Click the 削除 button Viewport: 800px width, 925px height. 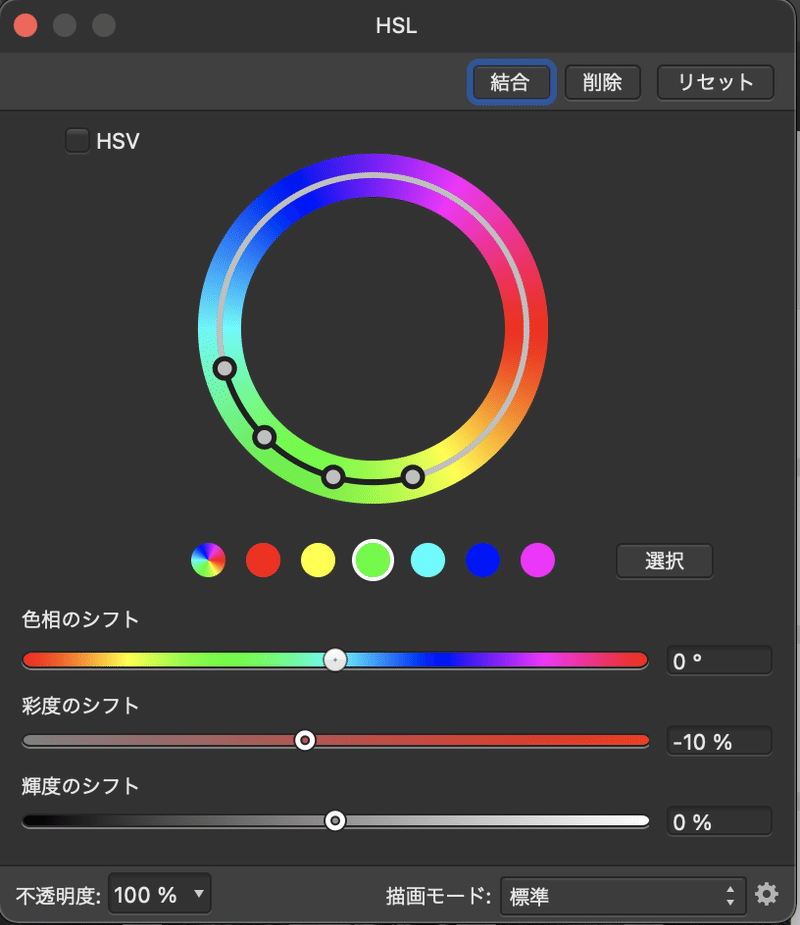[602, 83]
